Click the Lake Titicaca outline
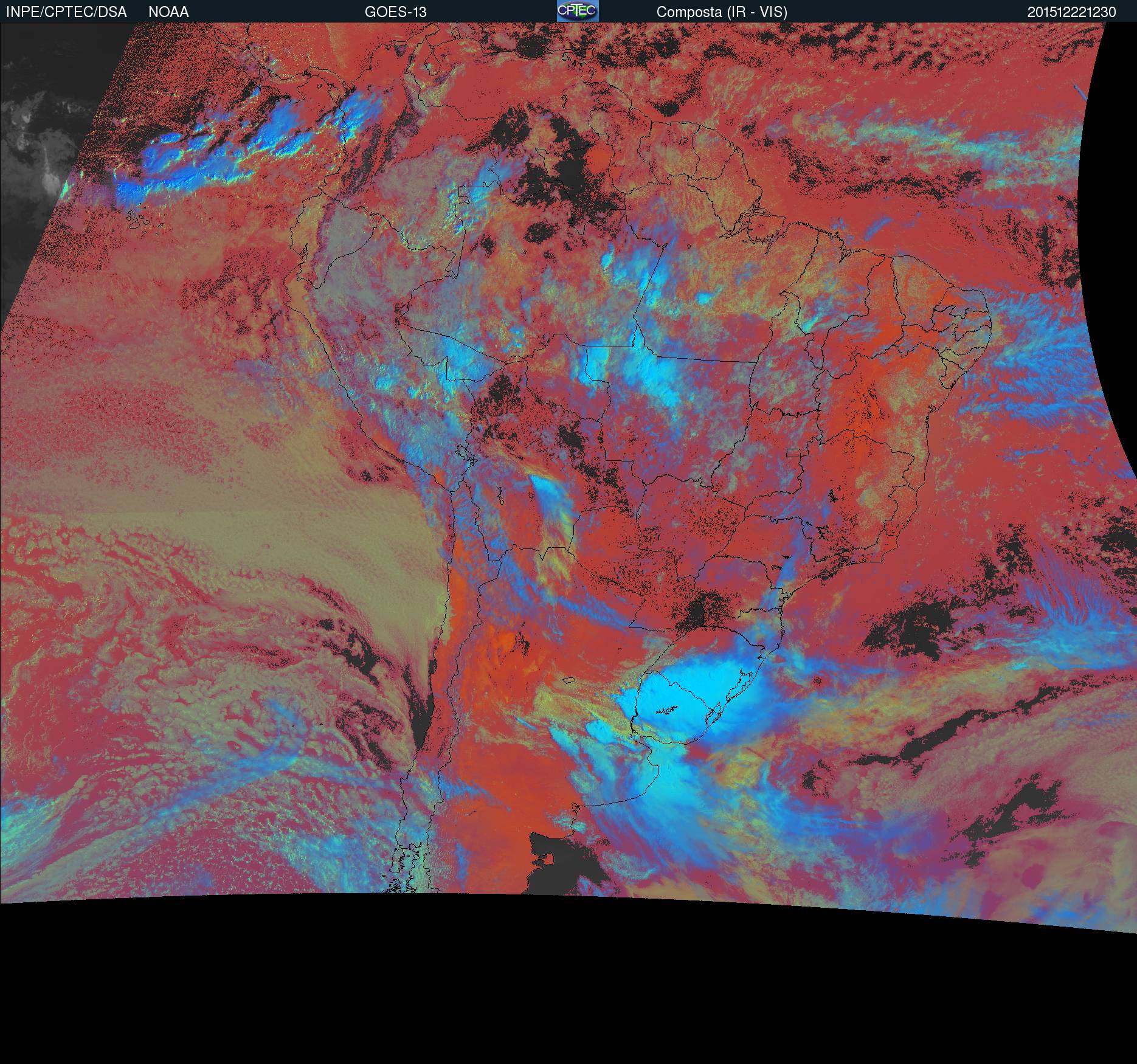 (465, 454)
